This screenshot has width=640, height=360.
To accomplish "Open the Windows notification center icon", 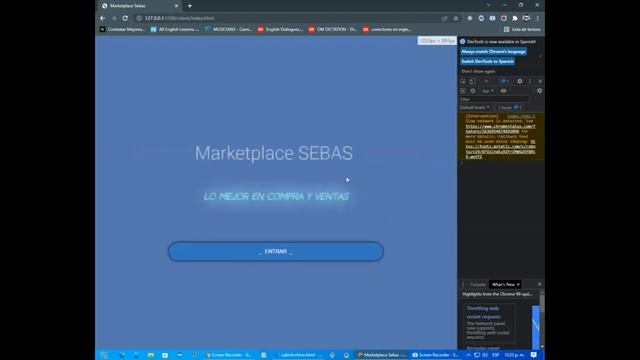I will pyautogui.click(x=533, y=355).
